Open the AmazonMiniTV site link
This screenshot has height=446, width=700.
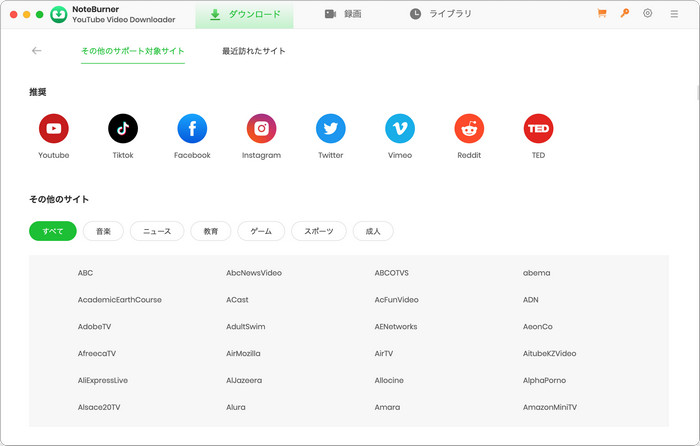(550, 407)
